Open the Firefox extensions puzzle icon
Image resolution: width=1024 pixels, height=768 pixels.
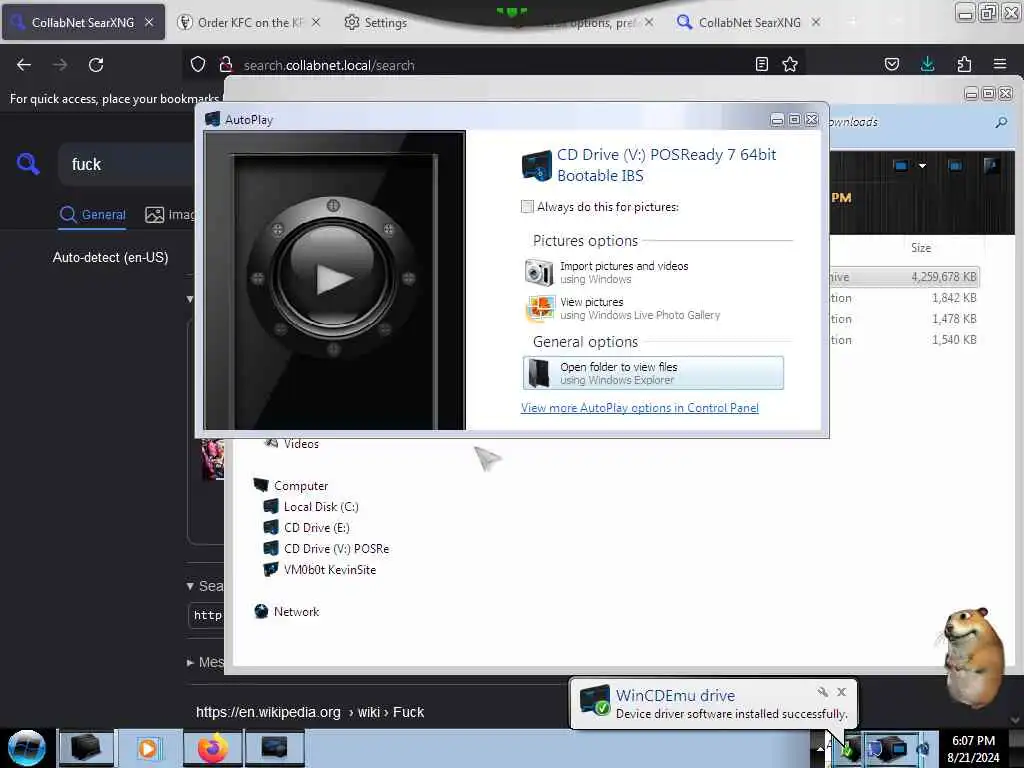964,64
